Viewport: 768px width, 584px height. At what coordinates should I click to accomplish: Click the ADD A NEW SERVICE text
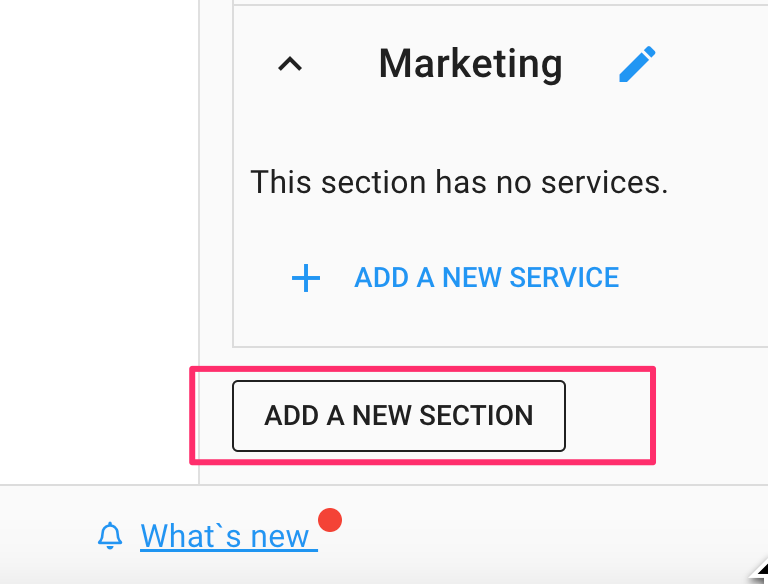pyautogui.click(x=486, y=277)
